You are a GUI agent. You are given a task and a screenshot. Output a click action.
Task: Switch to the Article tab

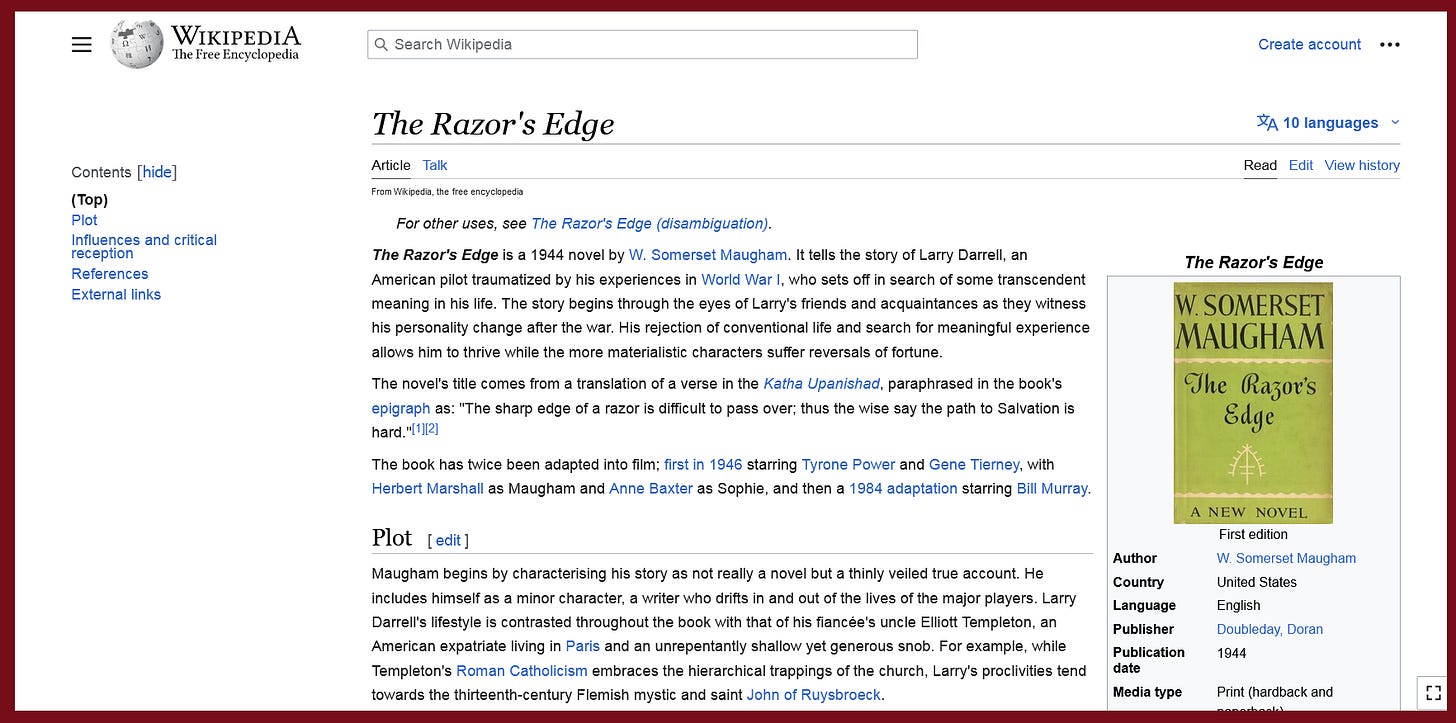[x=391, y=165]
